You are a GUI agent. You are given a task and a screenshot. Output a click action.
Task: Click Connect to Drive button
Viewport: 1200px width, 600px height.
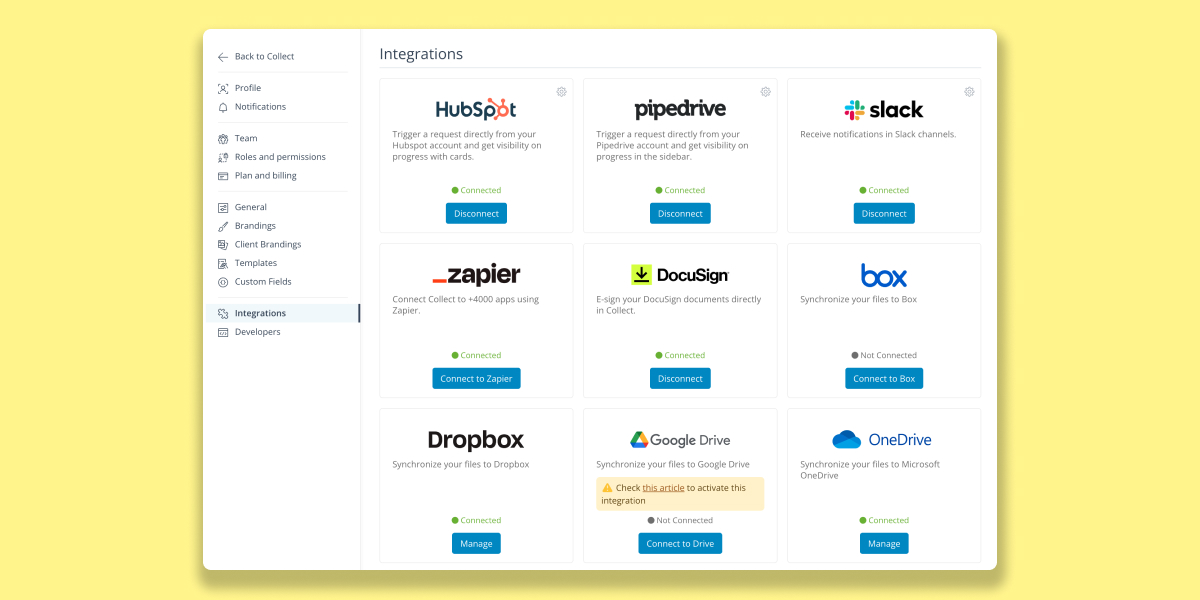[x=680, y=543]
